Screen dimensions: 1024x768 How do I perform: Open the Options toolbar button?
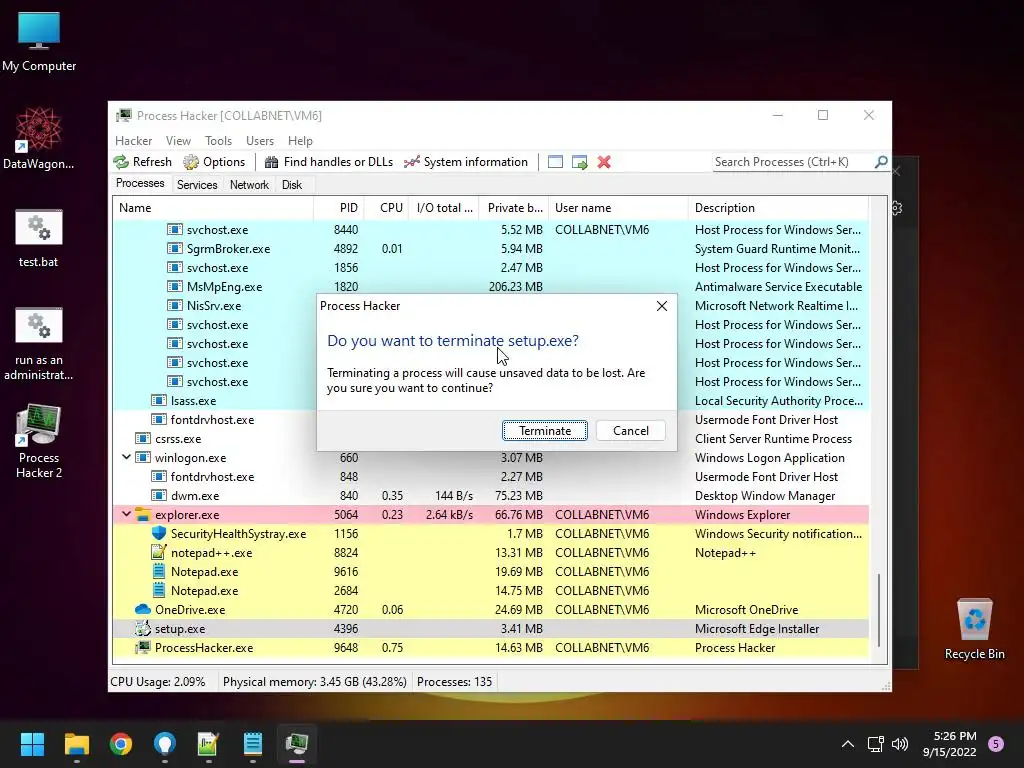pyautogui.click(x=215, y=162)
